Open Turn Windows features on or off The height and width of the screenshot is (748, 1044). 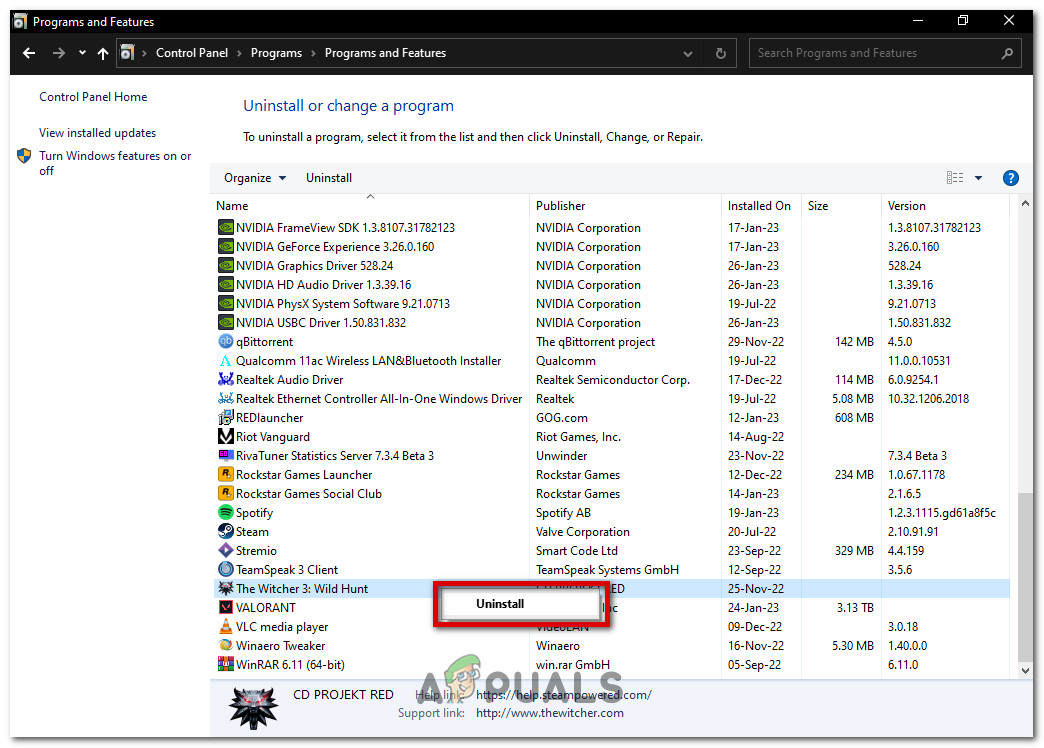[x=115, y=163]
